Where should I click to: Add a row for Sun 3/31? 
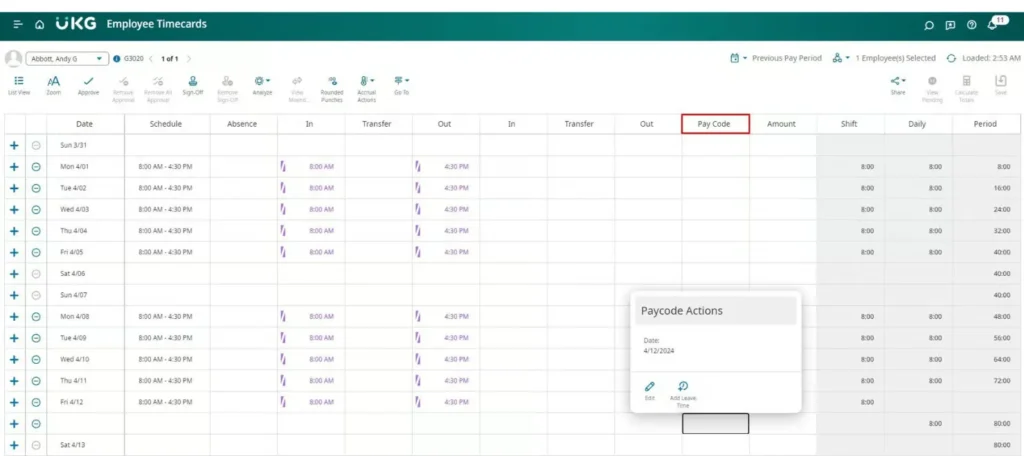coord(14,145)
